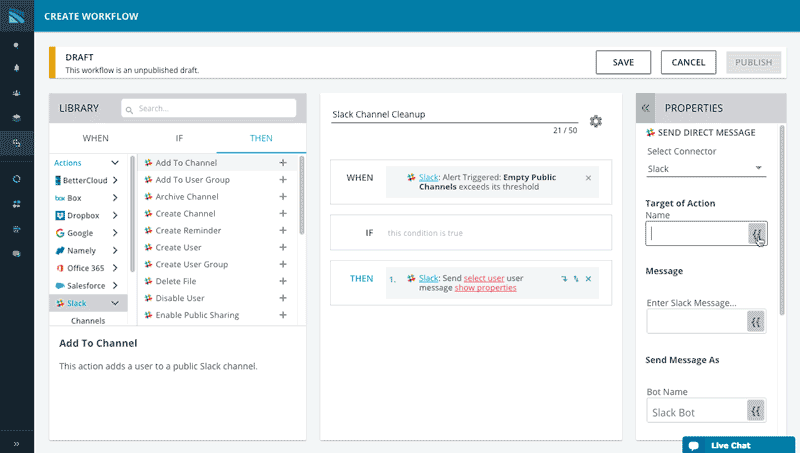Open the Select Connector Slack dropdown
This screenshot has height=453, width=800.
pyautogui.click(x=706, y=169)
